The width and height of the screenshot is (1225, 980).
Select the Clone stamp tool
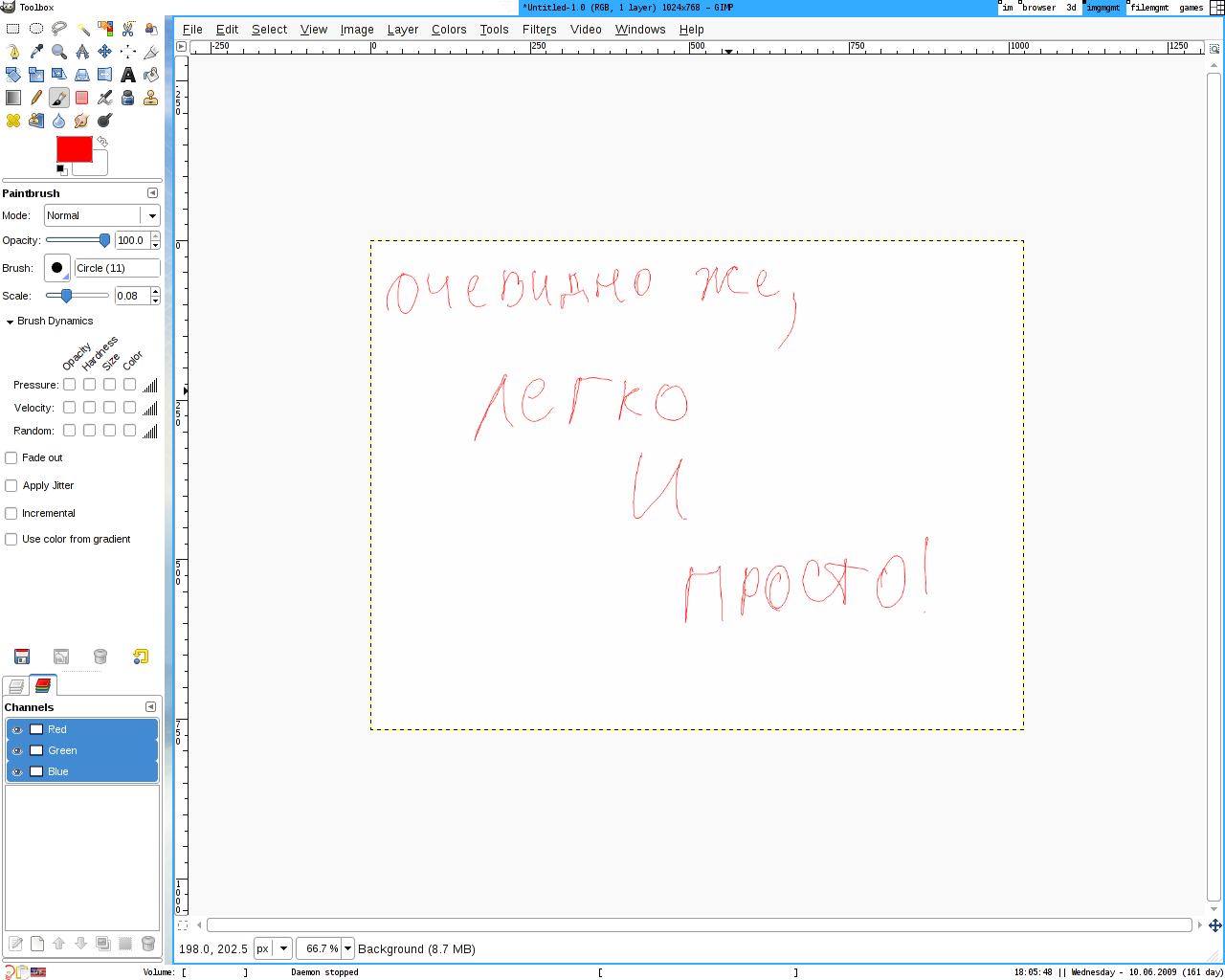(151, 98)
